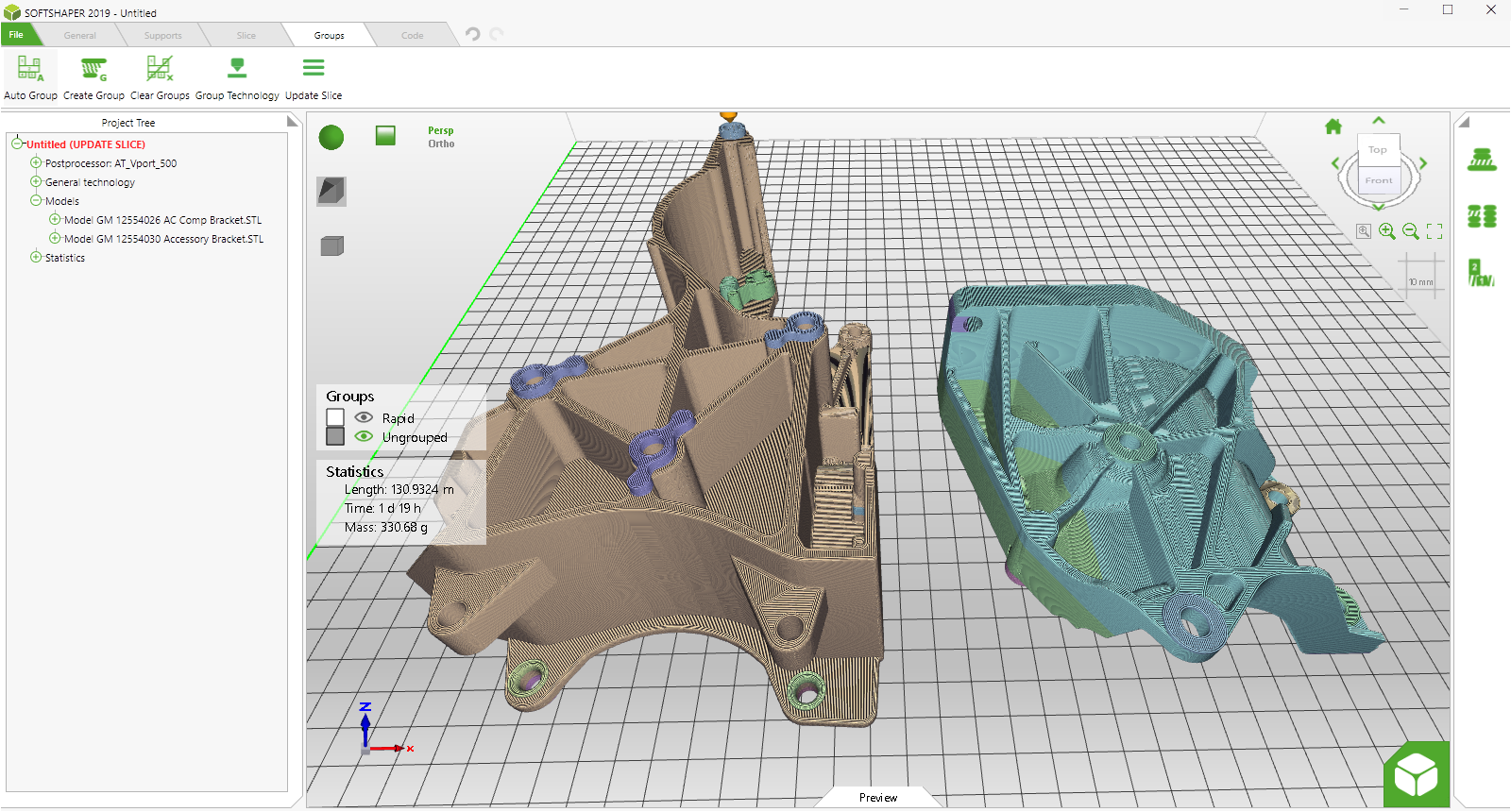Click the Mass: 330.68 g statistic
This screenshot has height=812, width=1511.
(x=385, y=527)
